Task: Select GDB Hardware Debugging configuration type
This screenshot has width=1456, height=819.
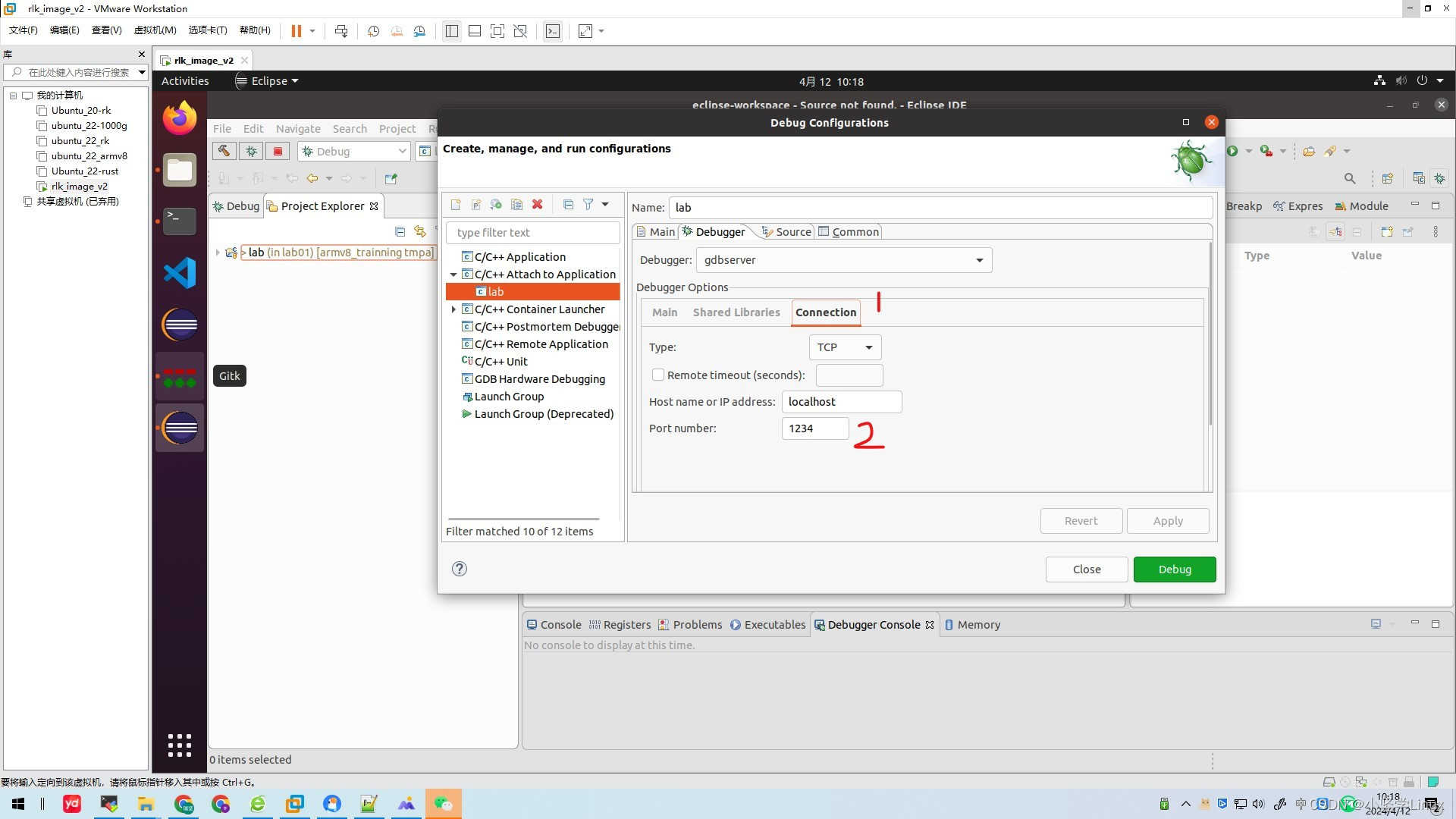Action: (x=539, y=379)
